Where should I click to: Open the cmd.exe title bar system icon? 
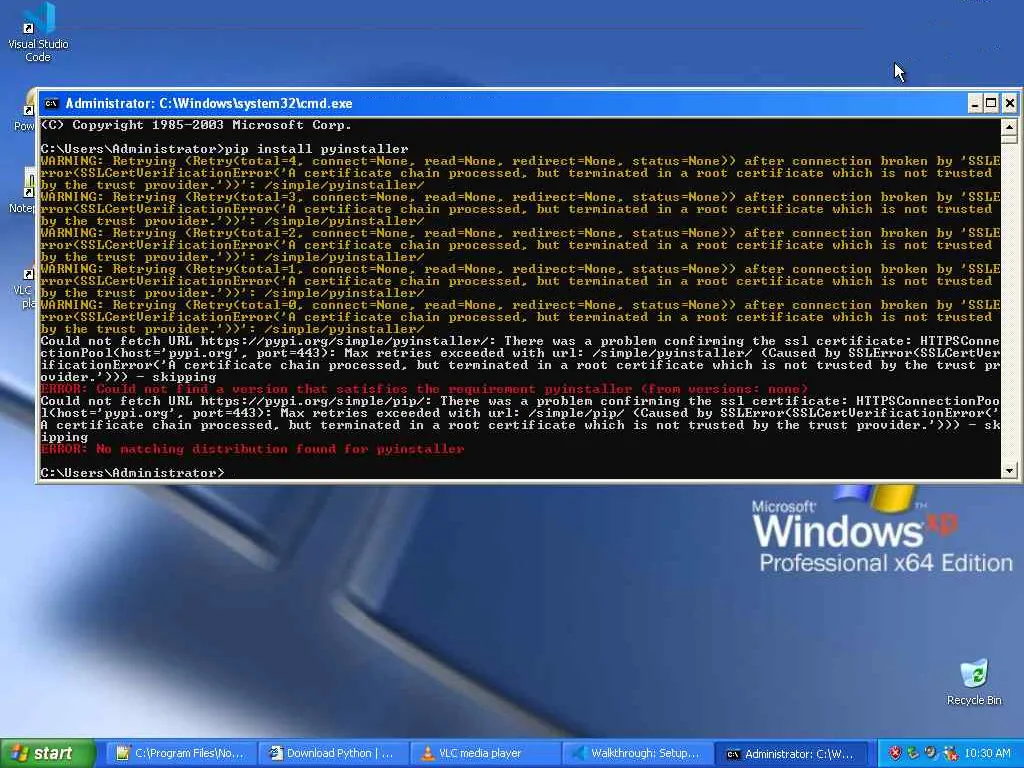(x=51, y=103)
